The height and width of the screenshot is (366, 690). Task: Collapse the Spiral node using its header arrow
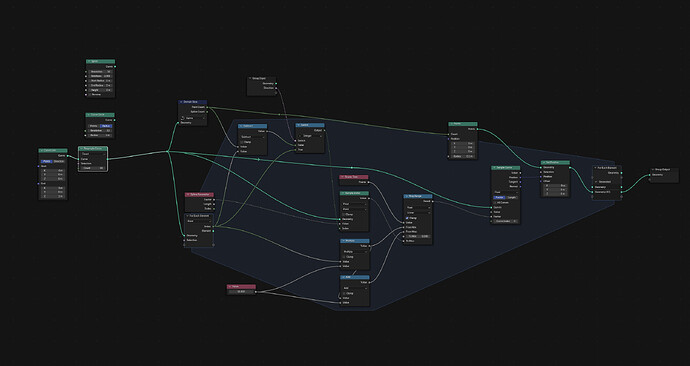pos(89,62)
